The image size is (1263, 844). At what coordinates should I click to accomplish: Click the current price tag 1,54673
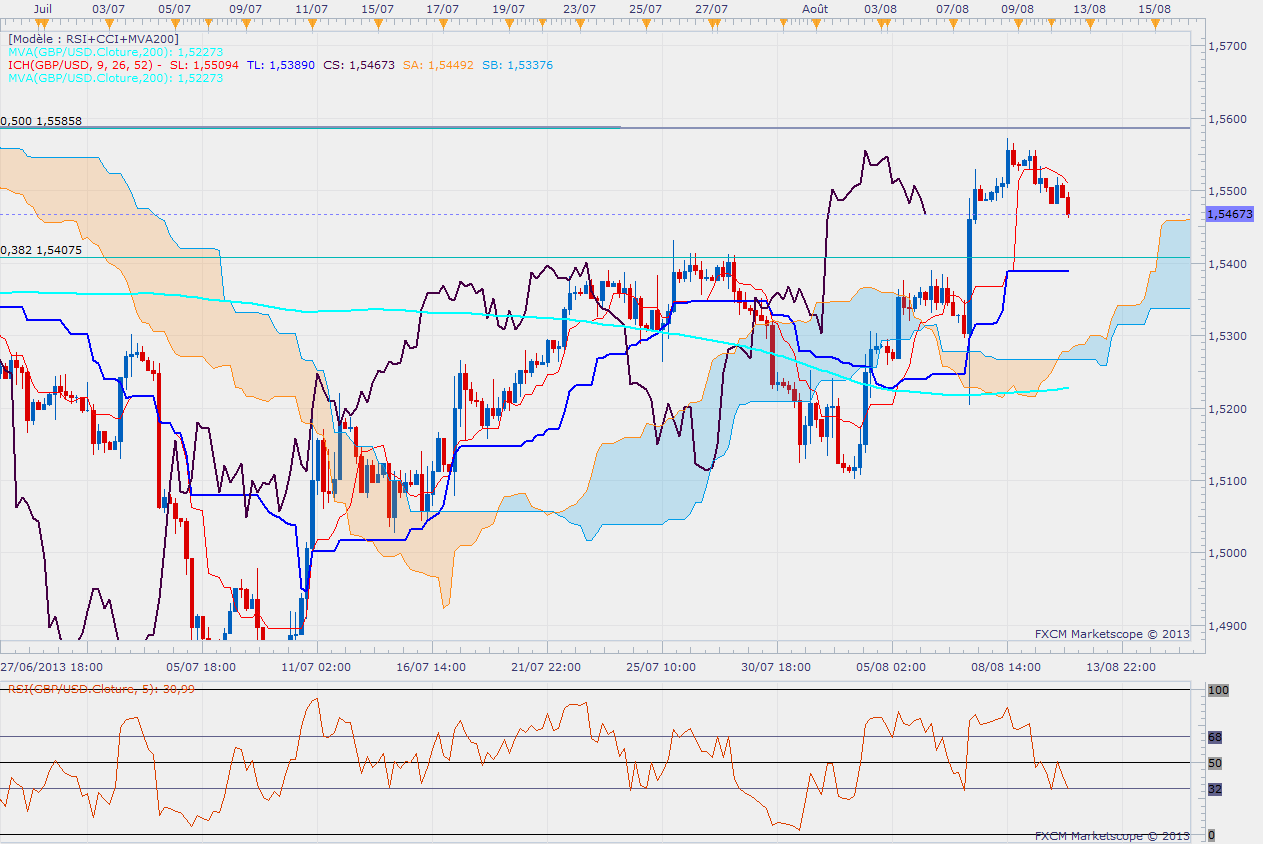pos(1229,214)
